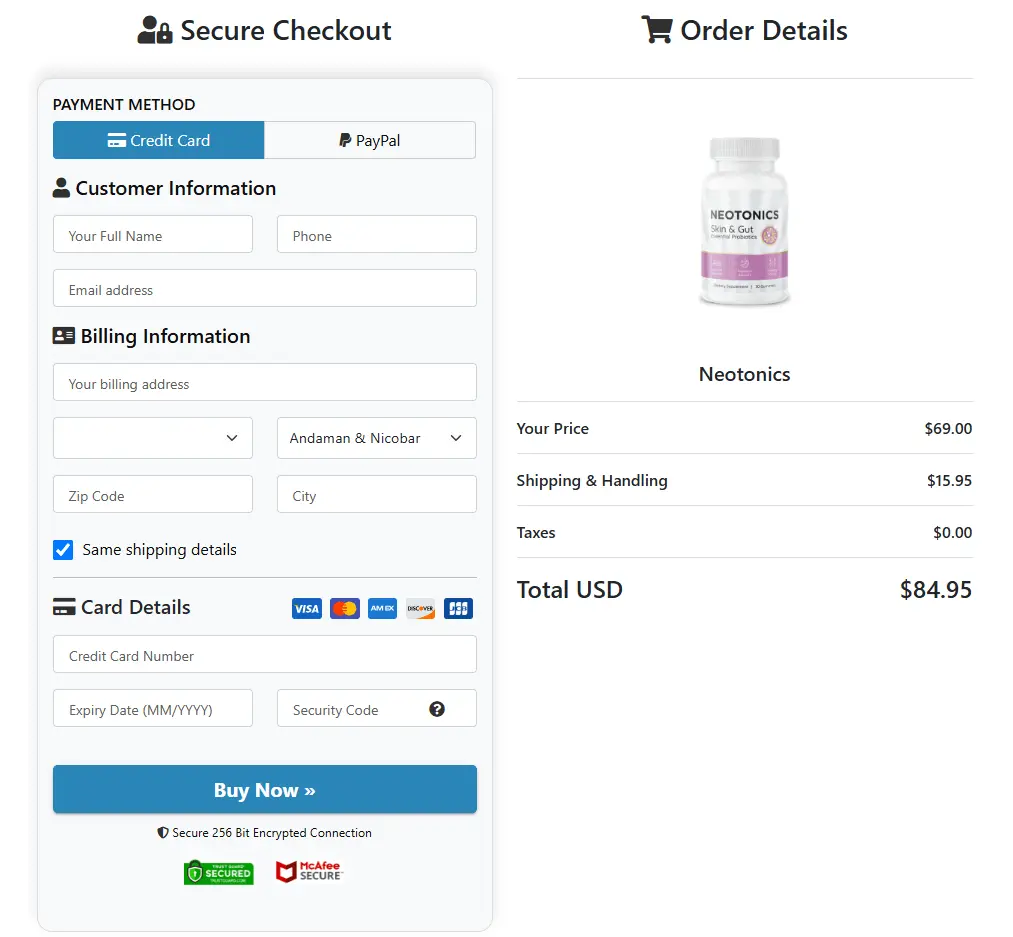Focus the Your Full Name field
1013x937 pixels.
tap(153, 236)
